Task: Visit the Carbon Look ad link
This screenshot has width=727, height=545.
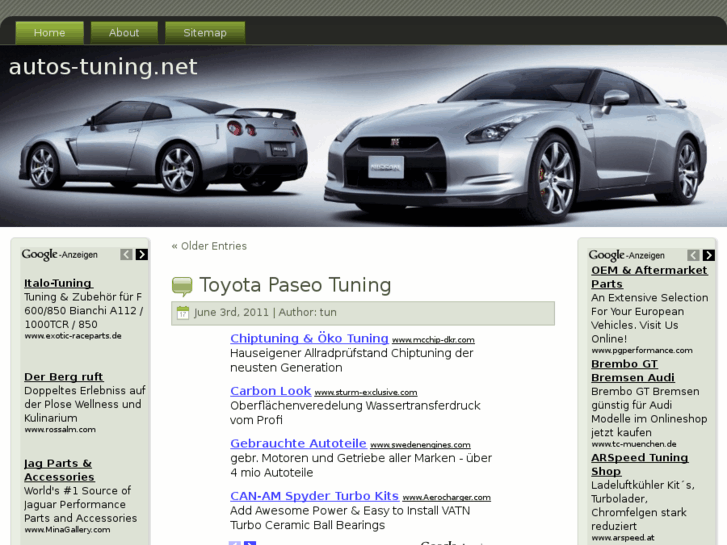Action: click(x=270, y=391)
